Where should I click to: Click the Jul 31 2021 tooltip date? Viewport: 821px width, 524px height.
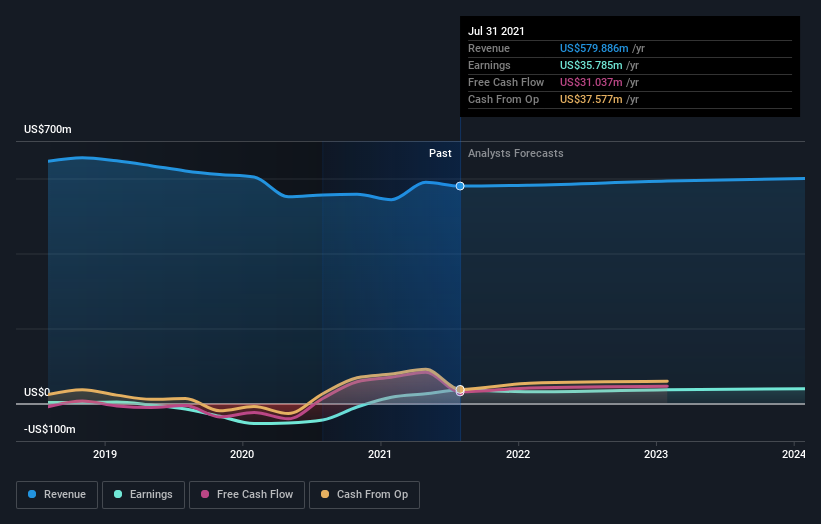tap(496, 31)
